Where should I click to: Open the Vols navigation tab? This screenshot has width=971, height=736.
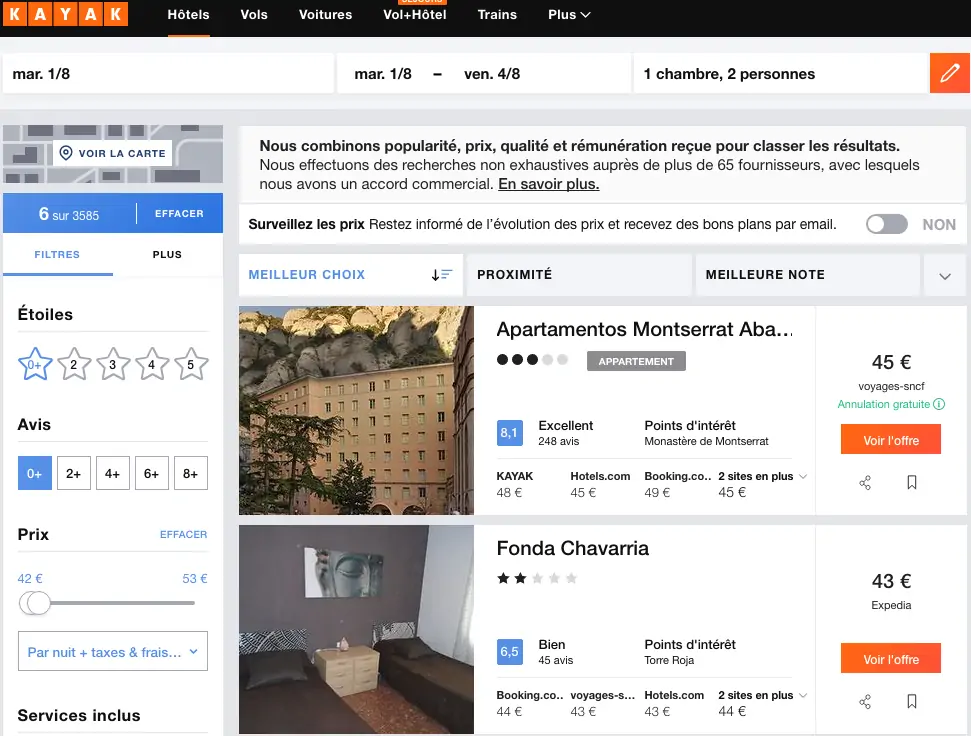click(x=254, y=14)
